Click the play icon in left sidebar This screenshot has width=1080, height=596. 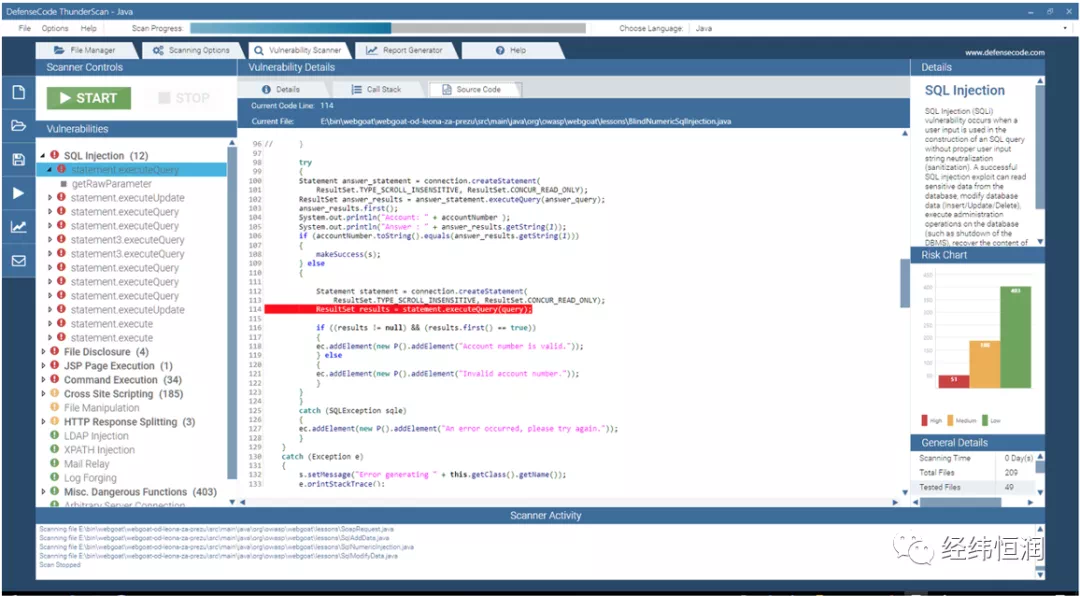tap(19, 194)
